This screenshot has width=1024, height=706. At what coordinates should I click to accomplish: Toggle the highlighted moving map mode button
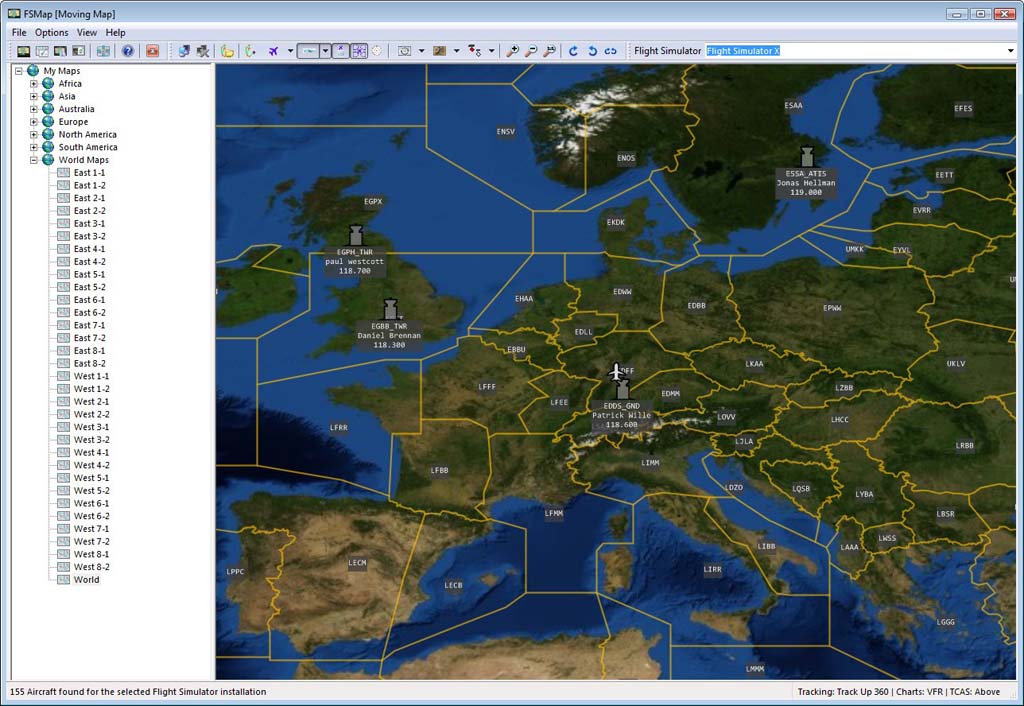point(309,51)
